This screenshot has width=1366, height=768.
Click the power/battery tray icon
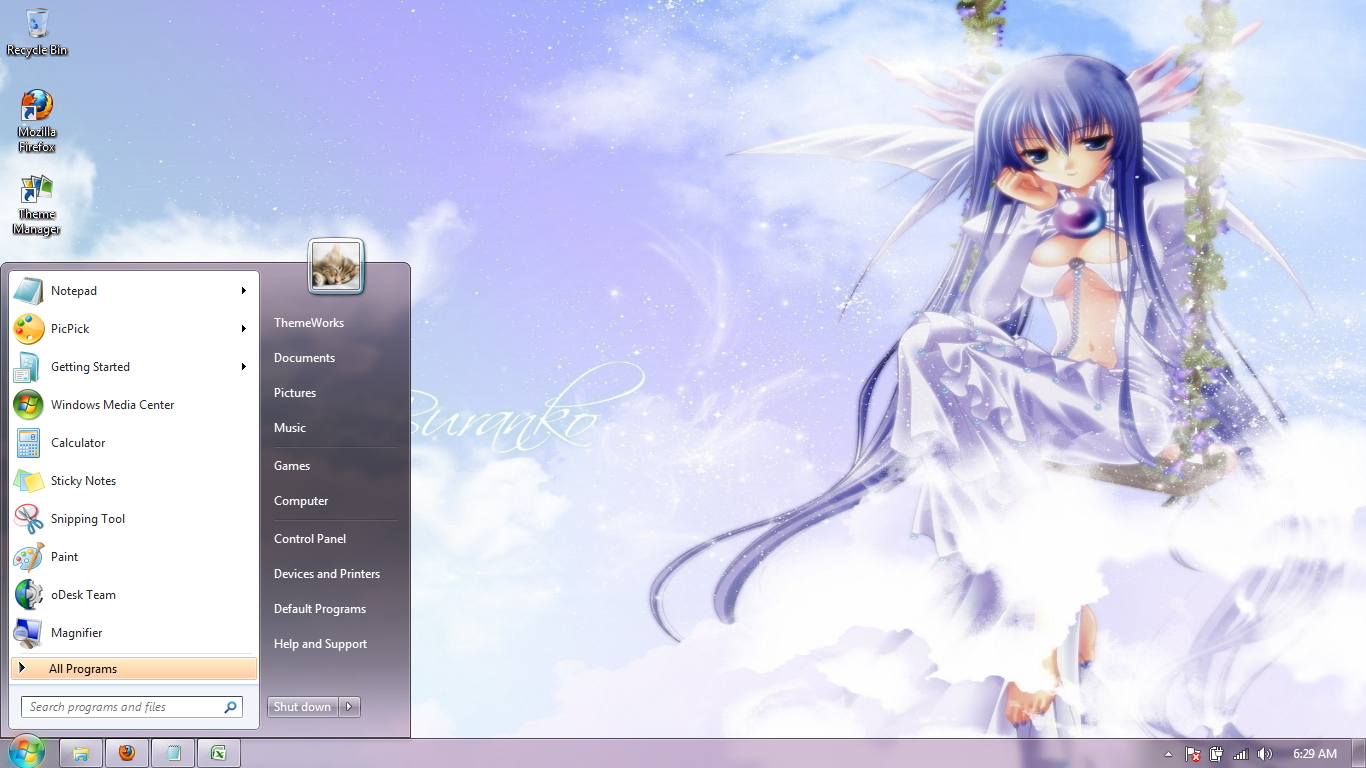pos(1217,754)
